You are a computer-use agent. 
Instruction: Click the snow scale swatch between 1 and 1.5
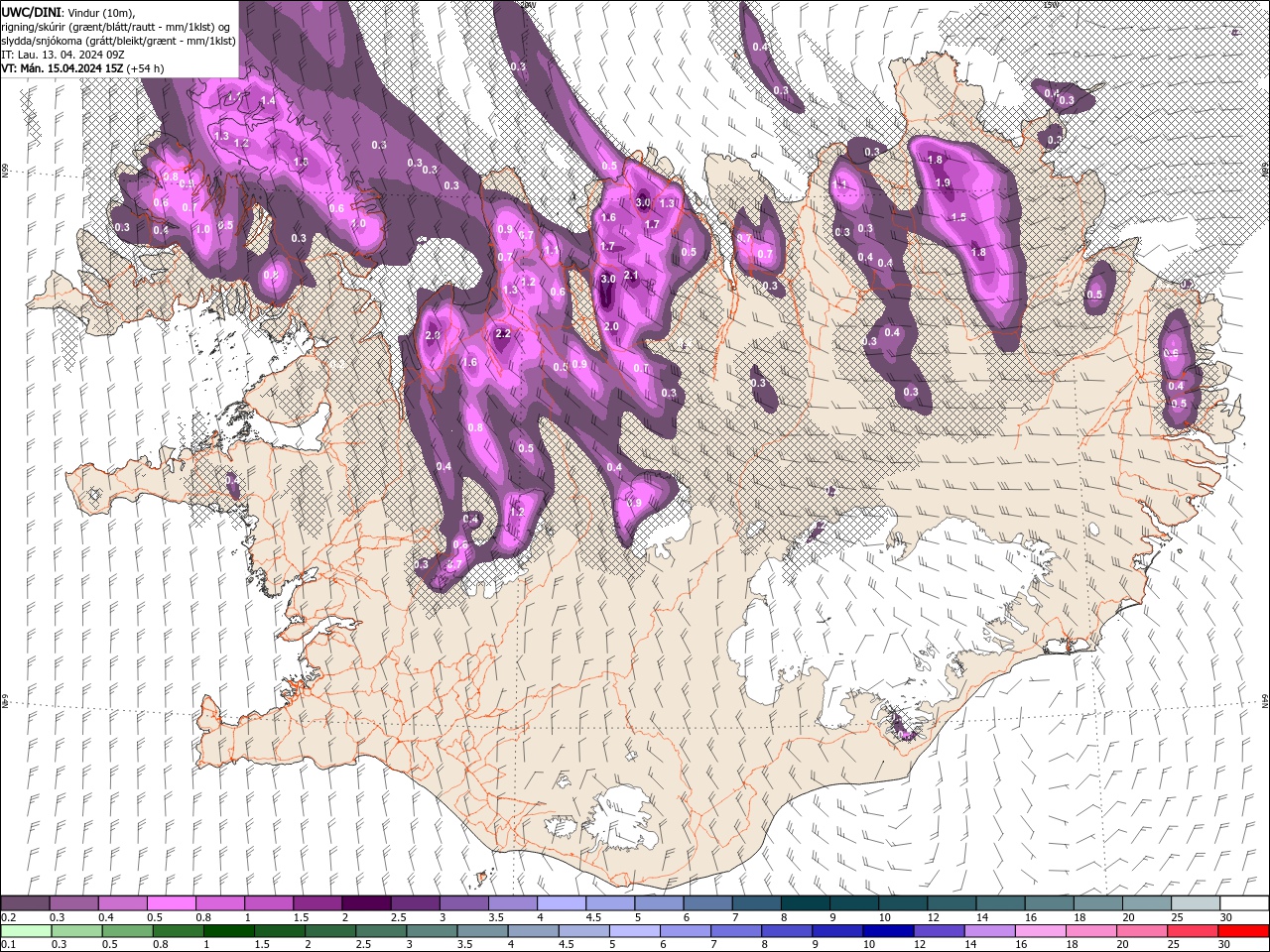click(268, 903)
